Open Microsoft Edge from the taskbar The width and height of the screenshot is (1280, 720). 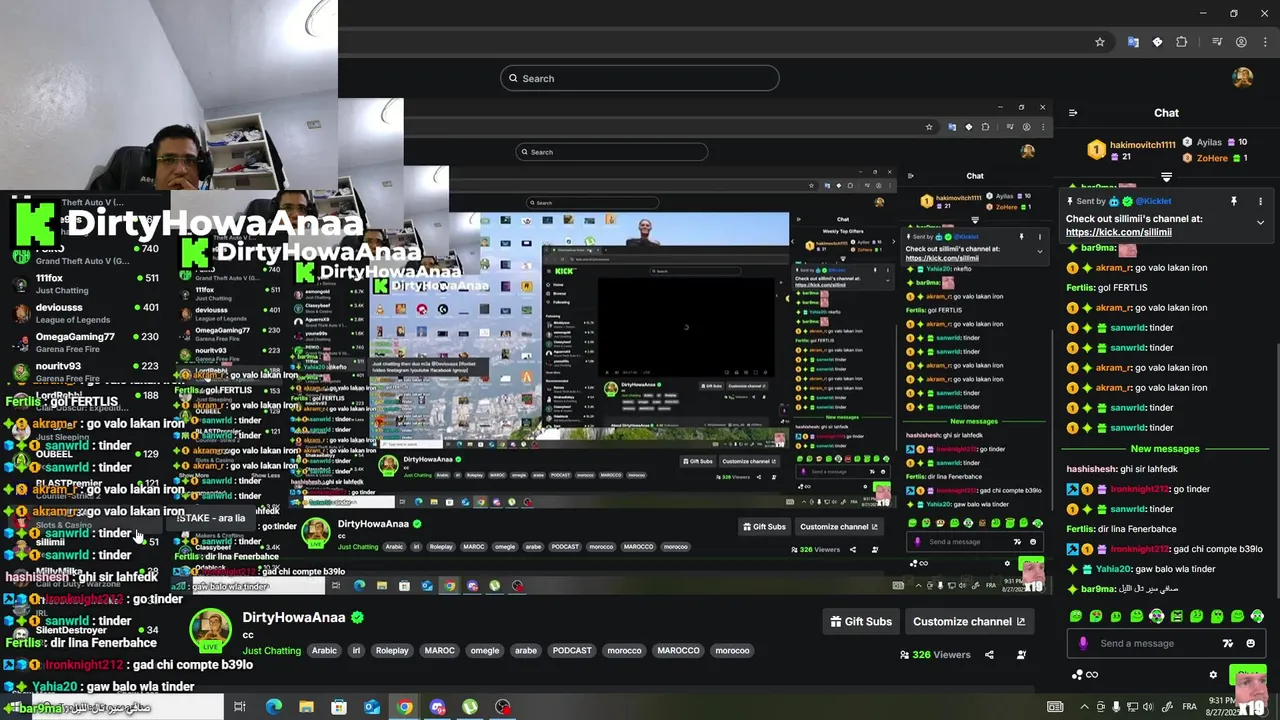tap(273, 707)
